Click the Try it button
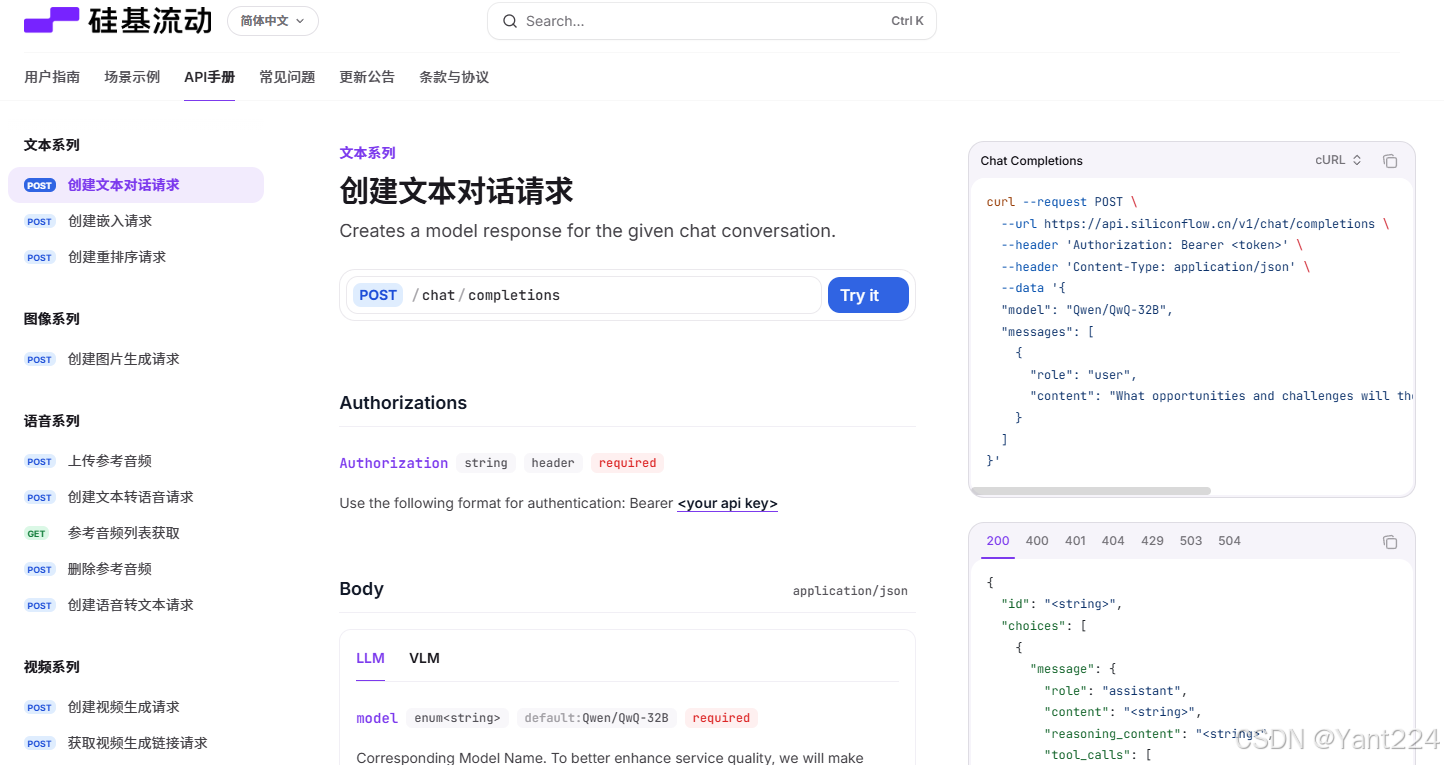1444x765 pixels. (867, 294)
